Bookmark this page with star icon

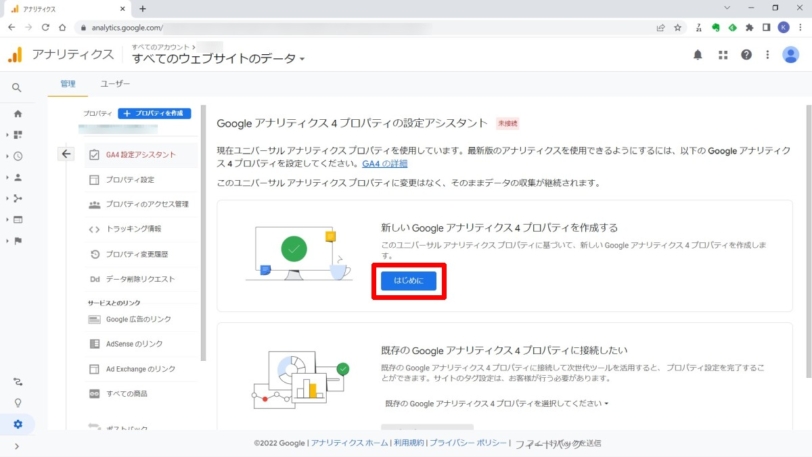pos(677,27)
